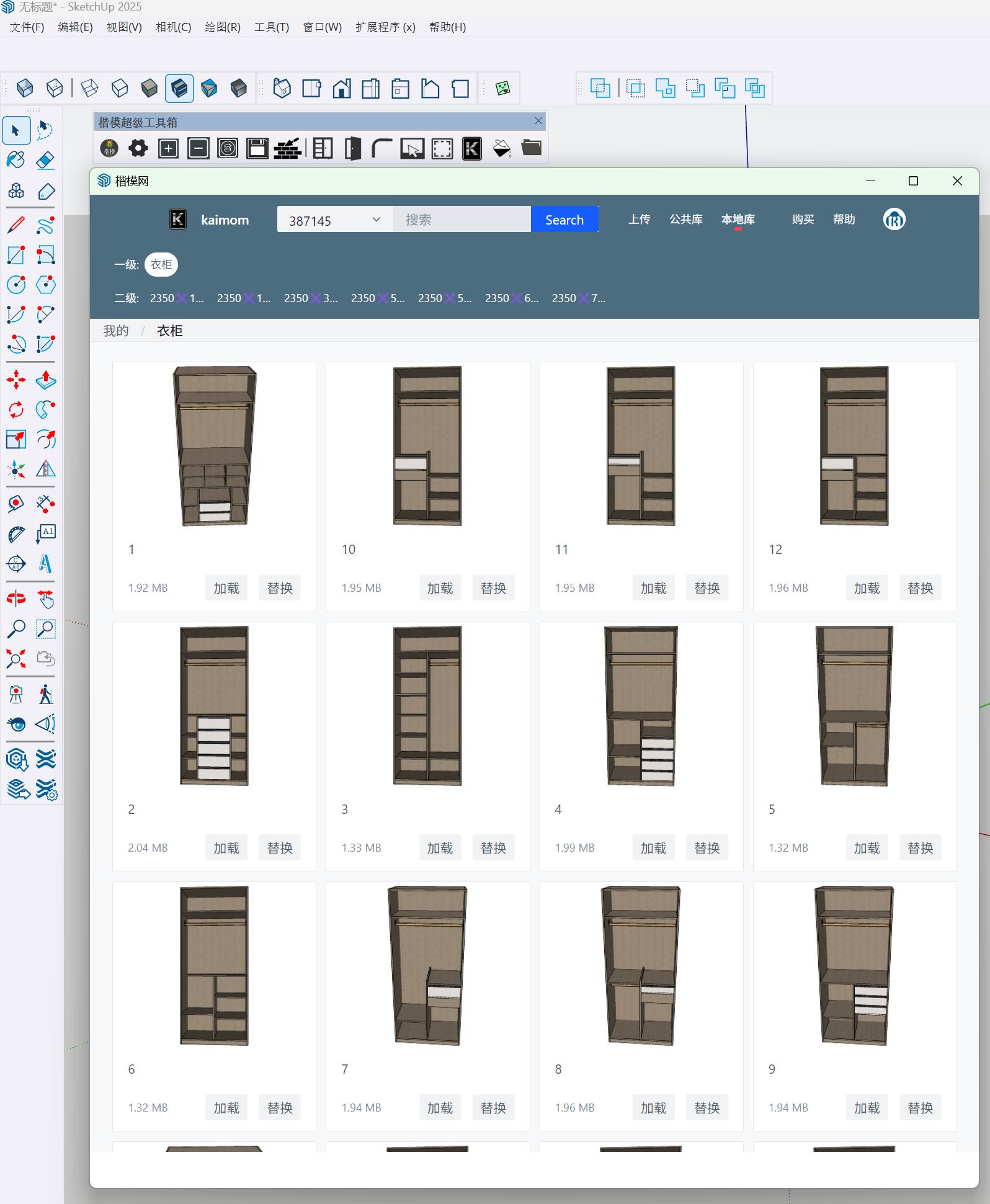Open the 上传 tab
The image size is (990, 1204).
pos(639,220)
